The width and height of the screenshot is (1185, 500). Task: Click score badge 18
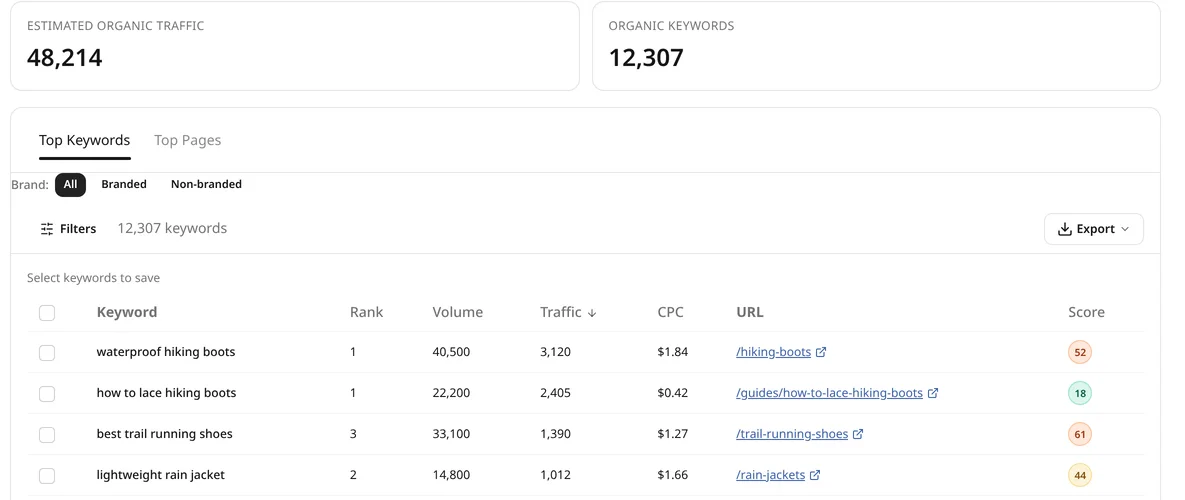click(1080, 394)
